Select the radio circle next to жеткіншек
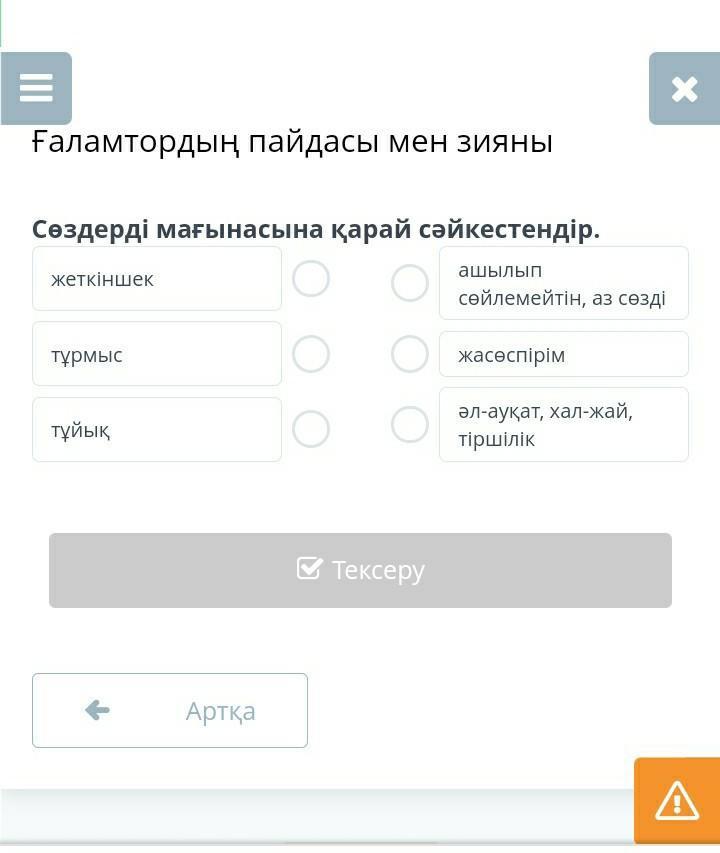Screen dimensions: 720x853 click(311, 279)
